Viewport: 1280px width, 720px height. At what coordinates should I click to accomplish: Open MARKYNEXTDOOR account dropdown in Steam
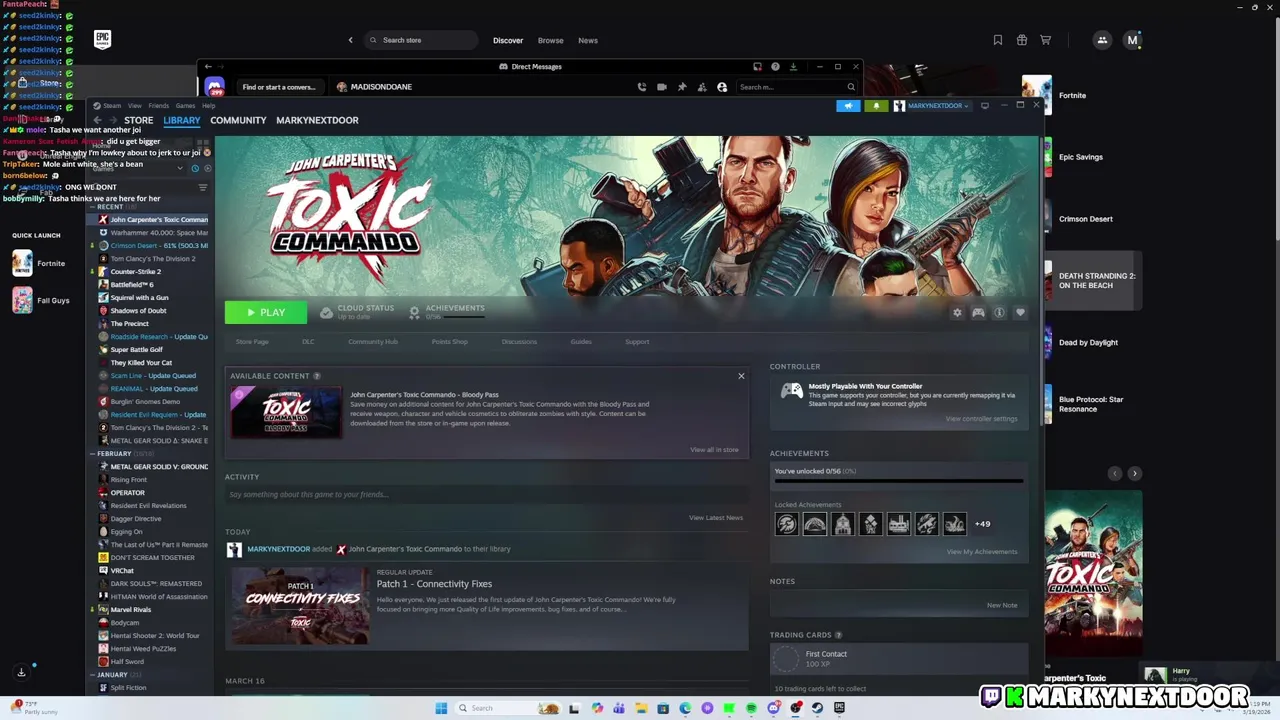pyautogui.click(x=932, y=106)
